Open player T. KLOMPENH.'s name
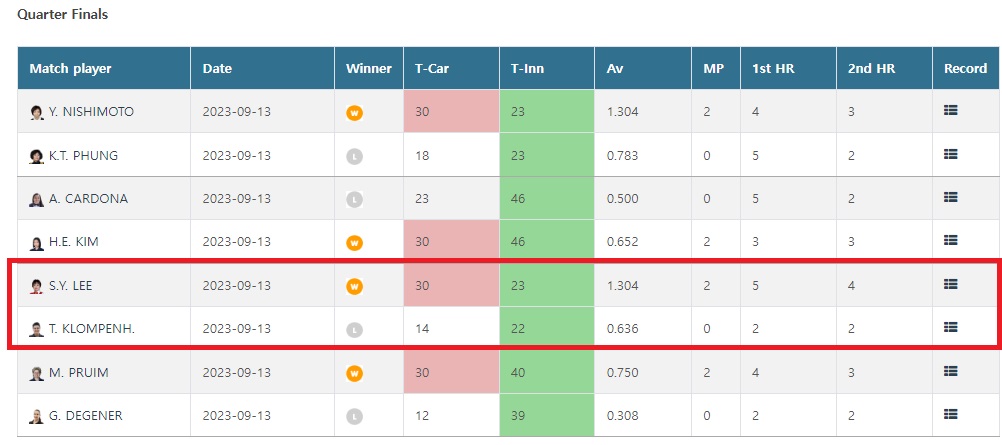The width and height of the screenshot is (1002, 445). 91,329
